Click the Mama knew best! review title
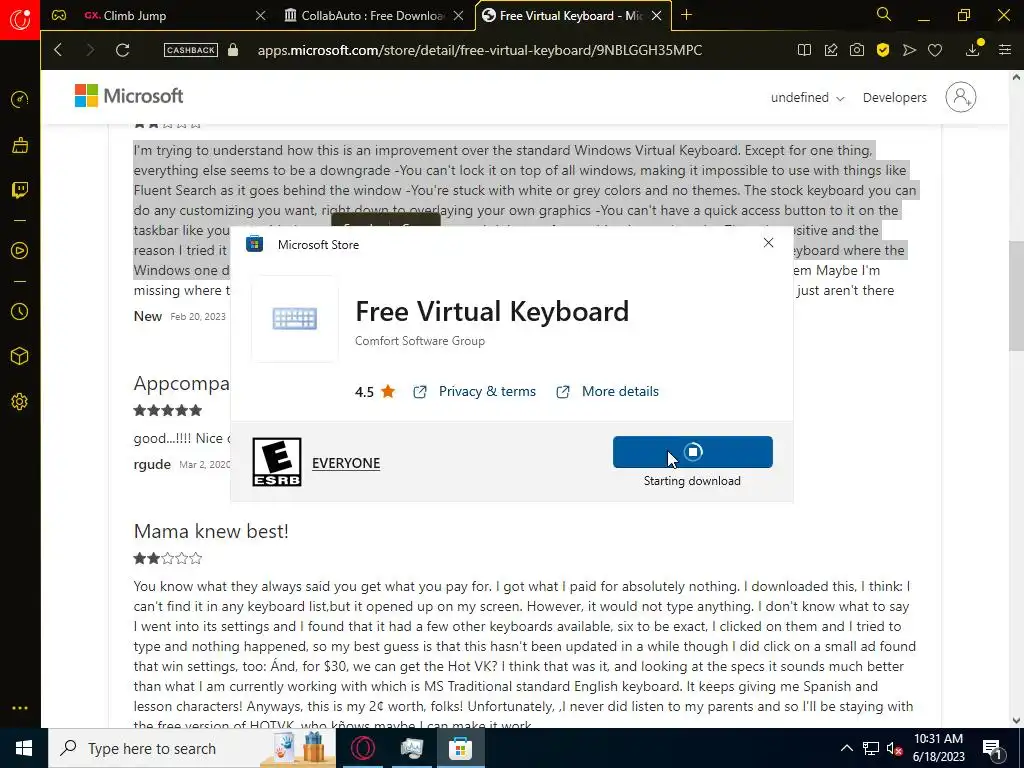The image size is (1024, 768). tap(211, 531)
